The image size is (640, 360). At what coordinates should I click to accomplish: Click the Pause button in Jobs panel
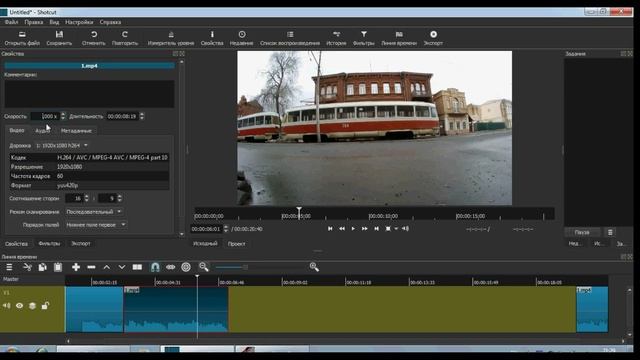coord(582,232)
